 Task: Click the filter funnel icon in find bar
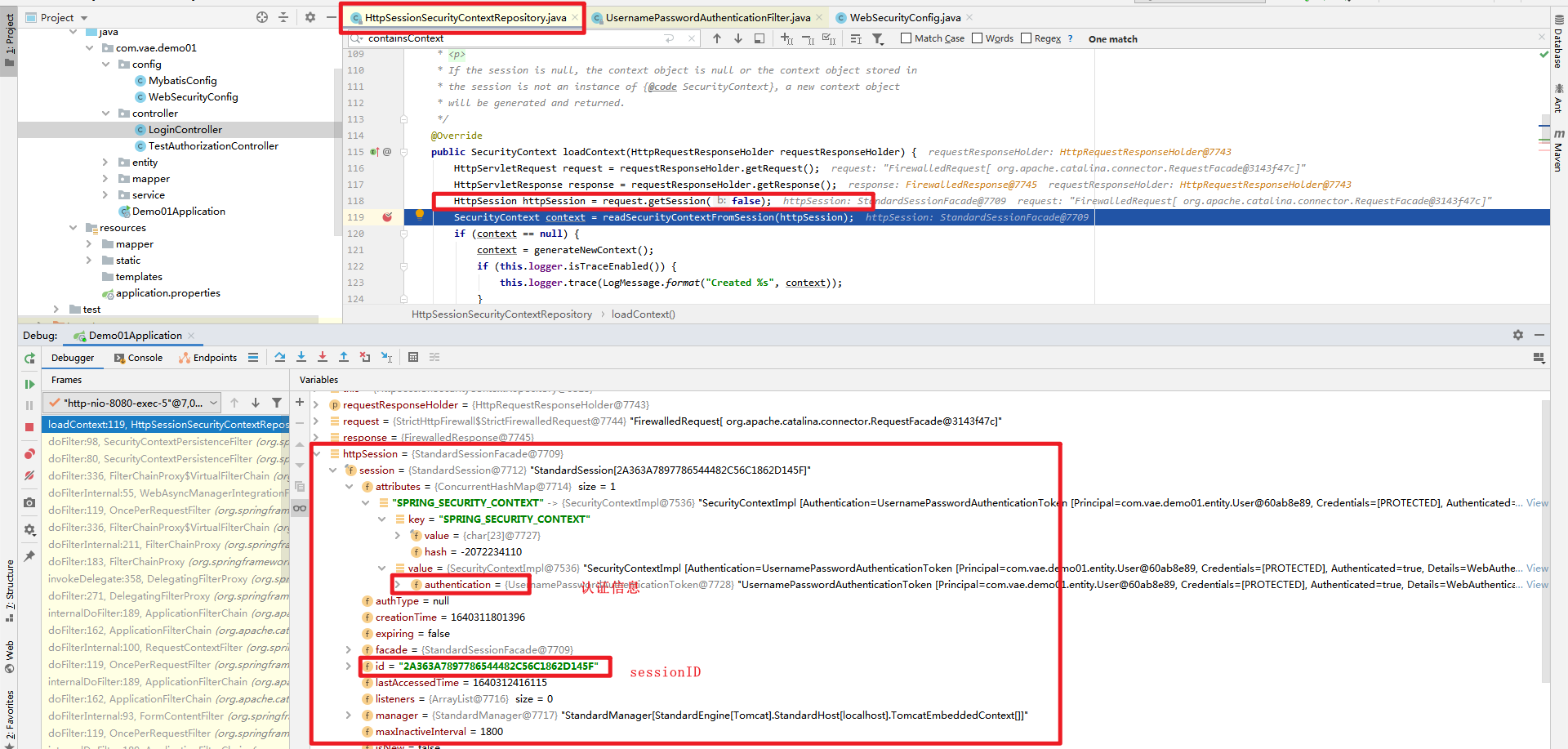[x=879, y=38]
